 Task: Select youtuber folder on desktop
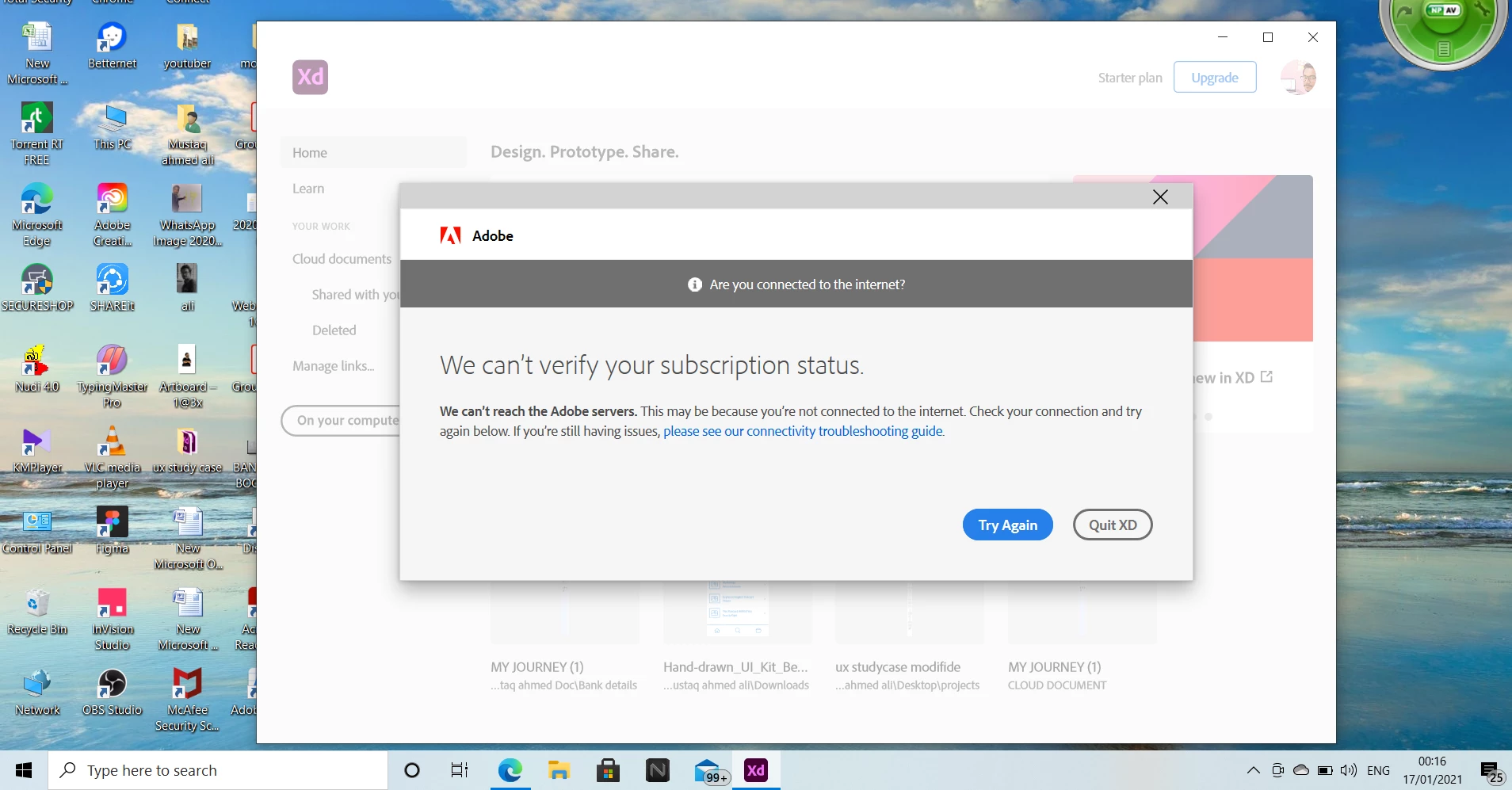(187, 47)
